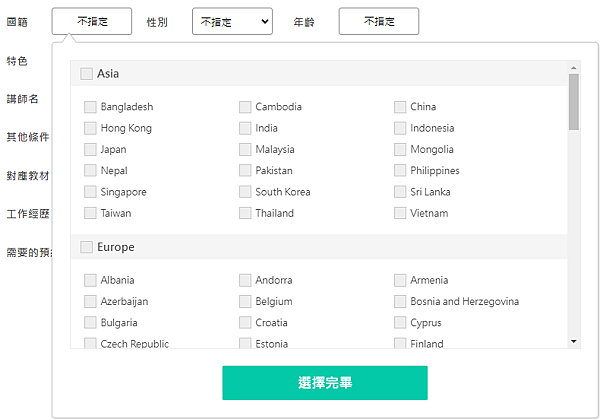This screenshot has width=600, height=419.
Task: Select the India checkbox
Action: (x=246, y=128)
